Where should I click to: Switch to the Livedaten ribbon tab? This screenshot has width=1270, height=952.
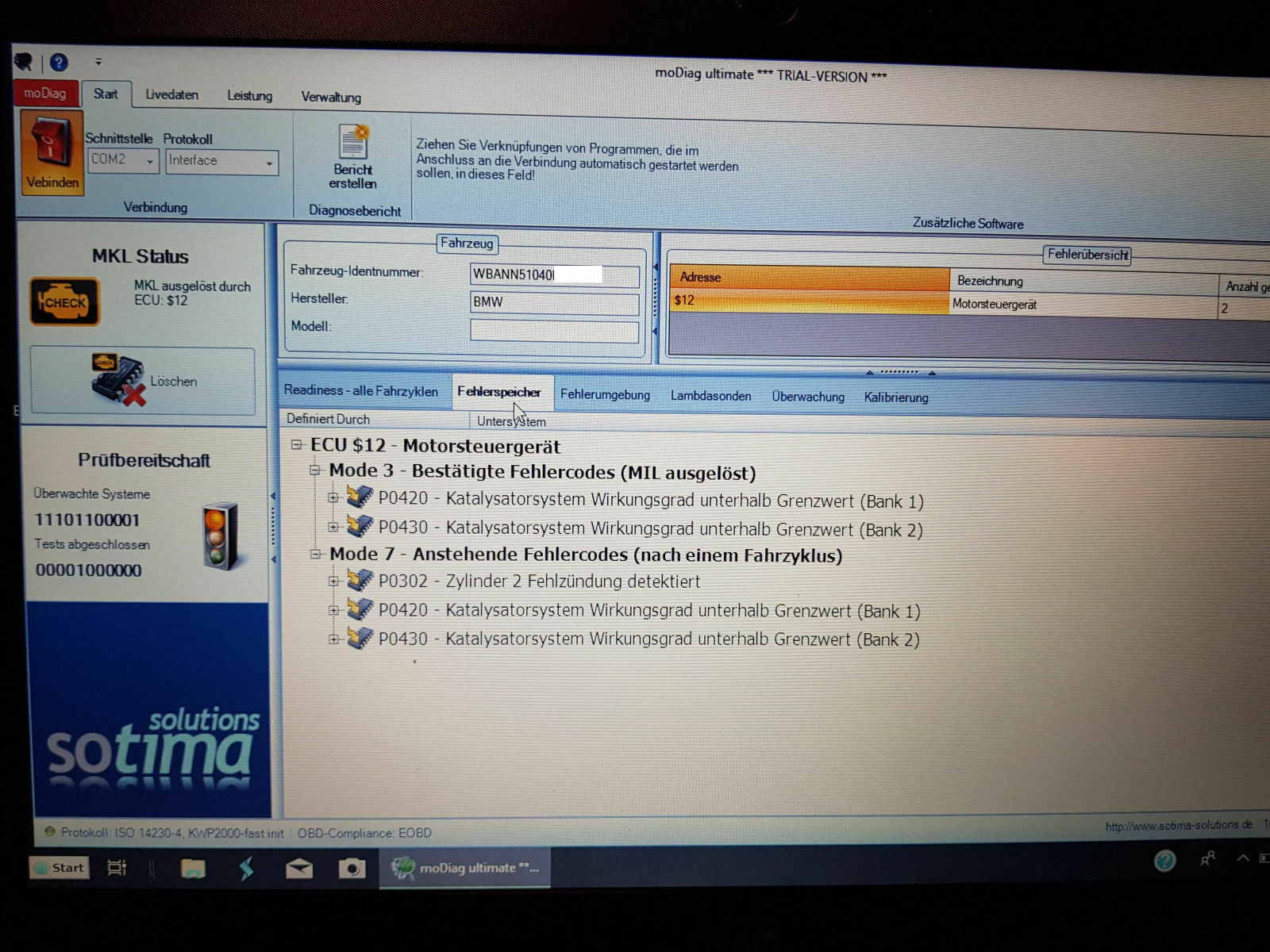click(171, 94)
